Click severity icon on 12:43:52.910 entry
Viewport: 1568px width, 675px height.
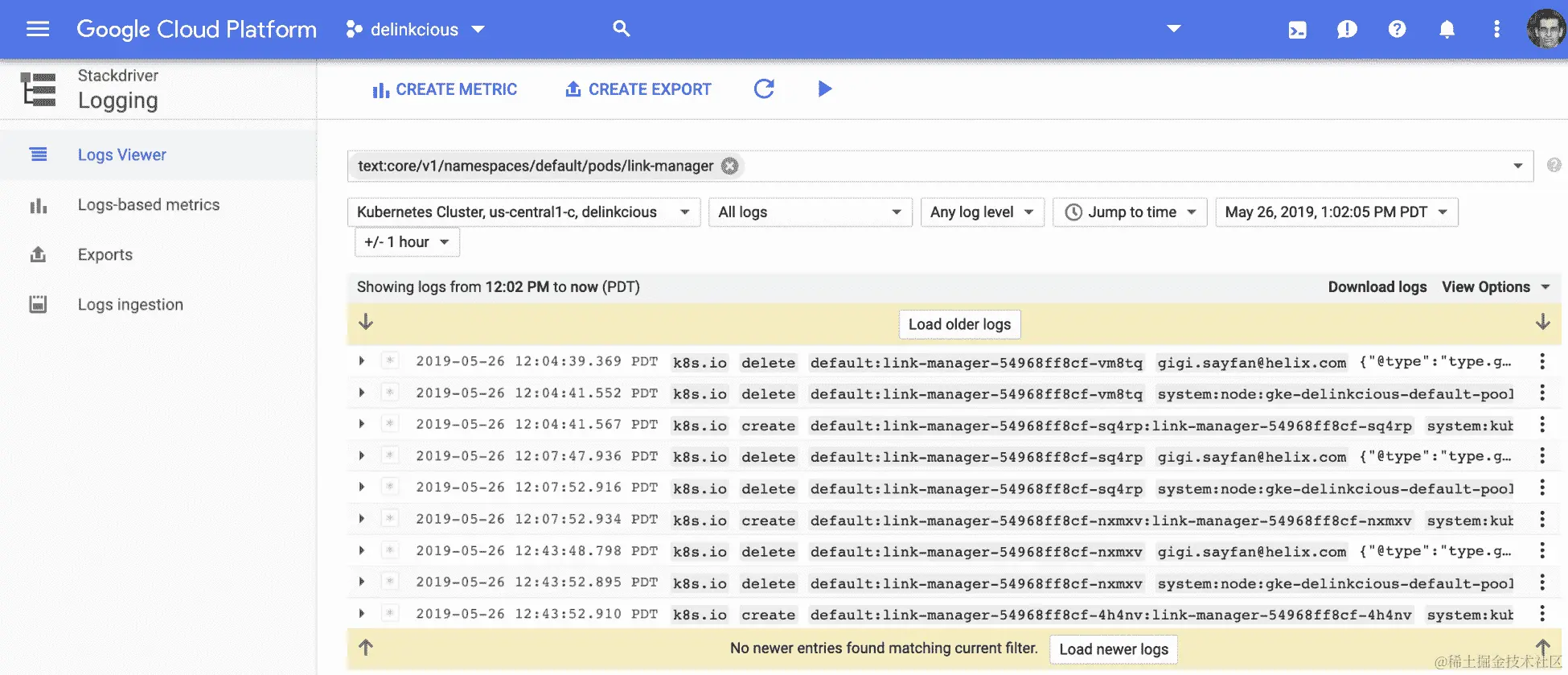click(x=390, y=613)
